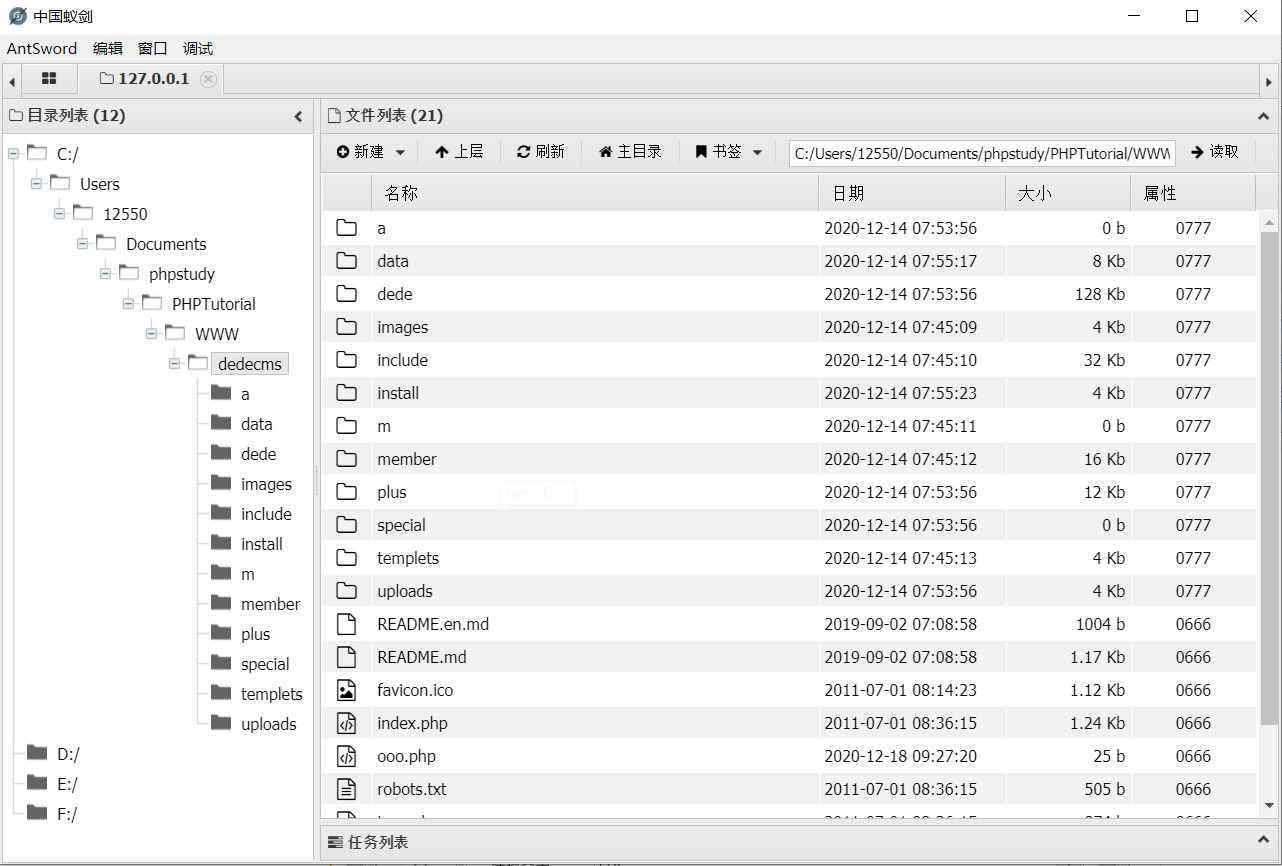Collapse the phpstudy tree node
The width and height of the screenshot is (1282, 866).
[105, 274]
